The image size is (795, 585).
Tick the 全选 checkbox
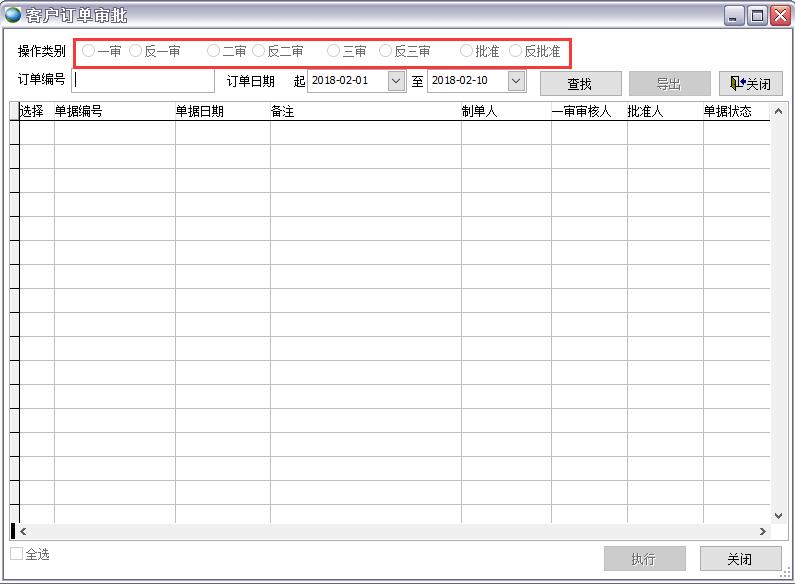(17, 554)
